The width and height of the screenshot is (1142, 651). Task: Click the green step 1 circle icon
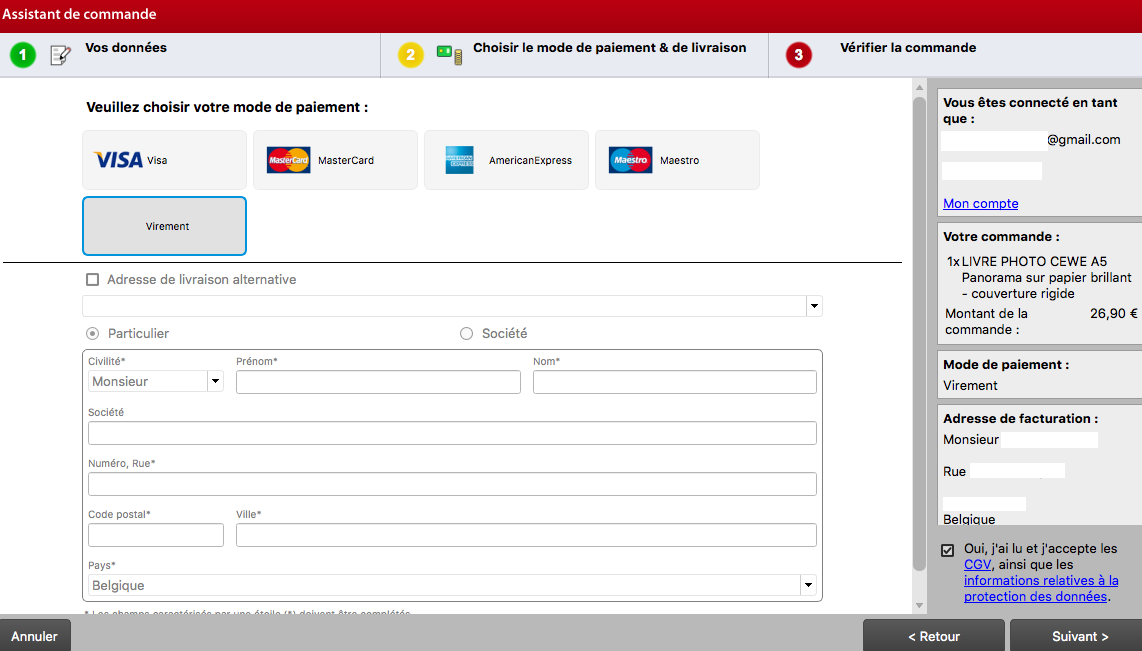point(23,55)
